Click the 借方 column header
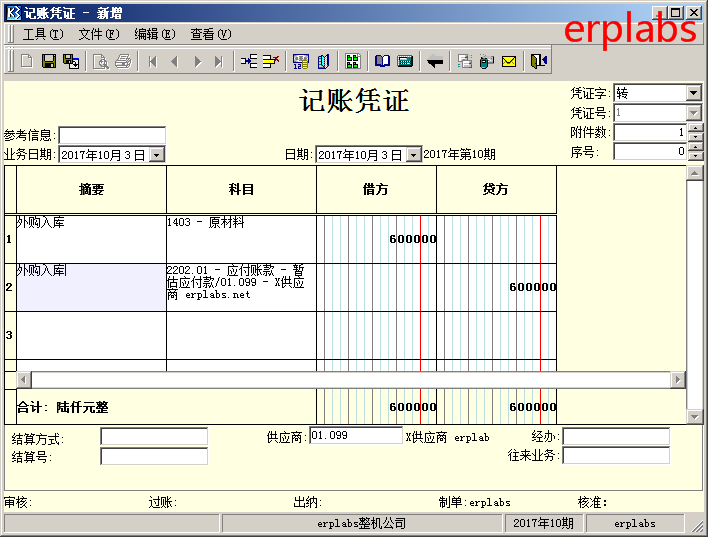The width and height of the screenshot is (708, 537). click(x=376, y=189)
